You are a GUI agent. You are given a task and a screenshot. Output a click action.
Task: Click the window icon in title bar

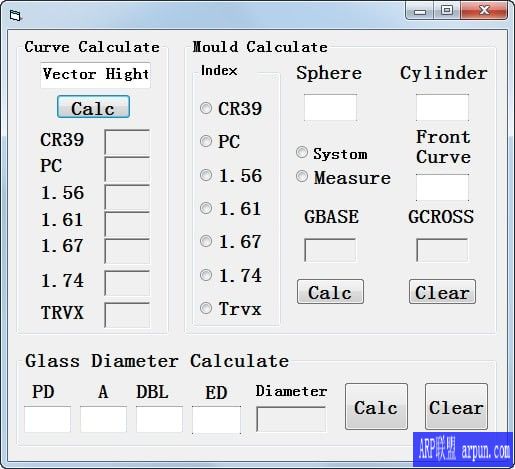click(x=15, y=15)
